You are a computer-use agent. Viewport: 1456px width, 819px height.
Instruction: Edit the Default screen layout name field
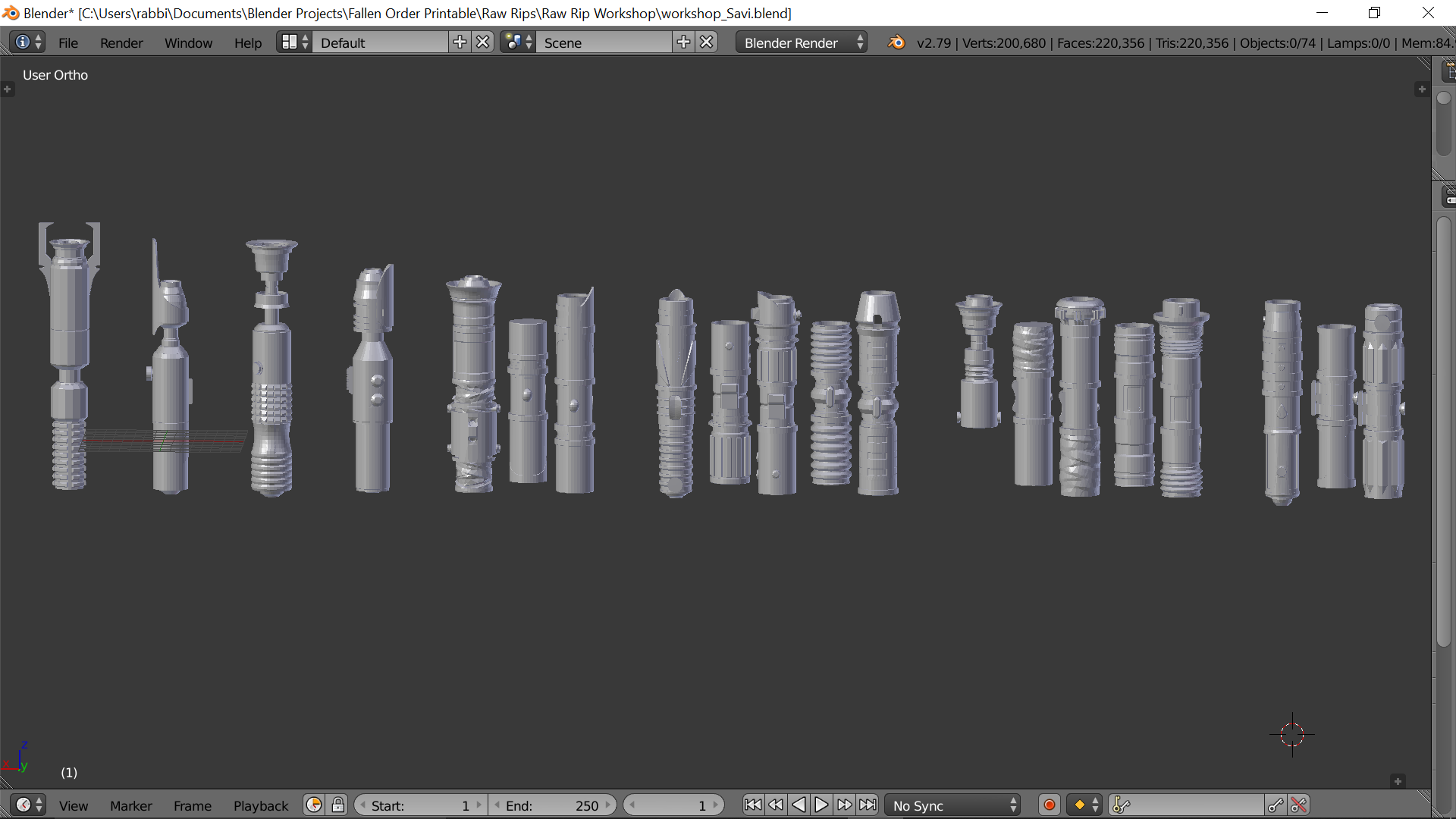click(x=381, y=42)
